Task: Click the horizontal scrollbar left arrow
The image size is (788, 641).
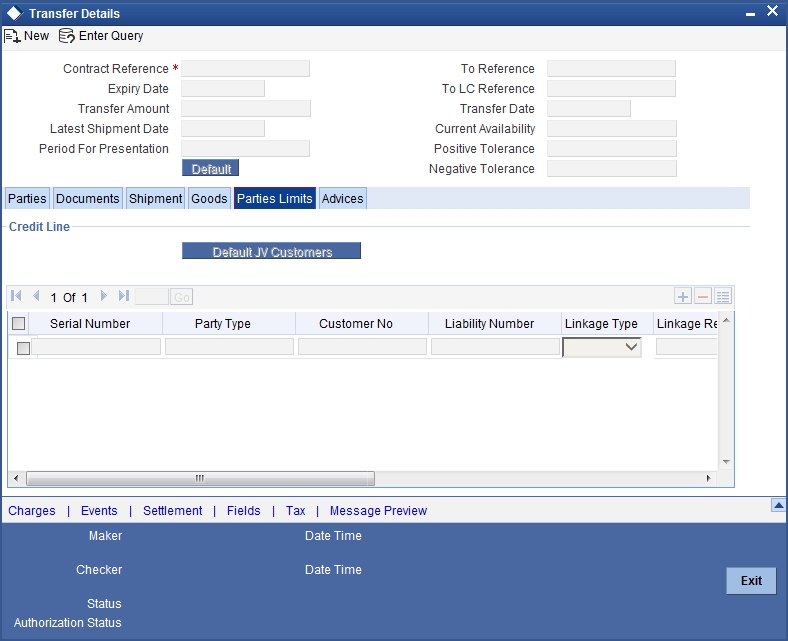Action: coord(16,478)
